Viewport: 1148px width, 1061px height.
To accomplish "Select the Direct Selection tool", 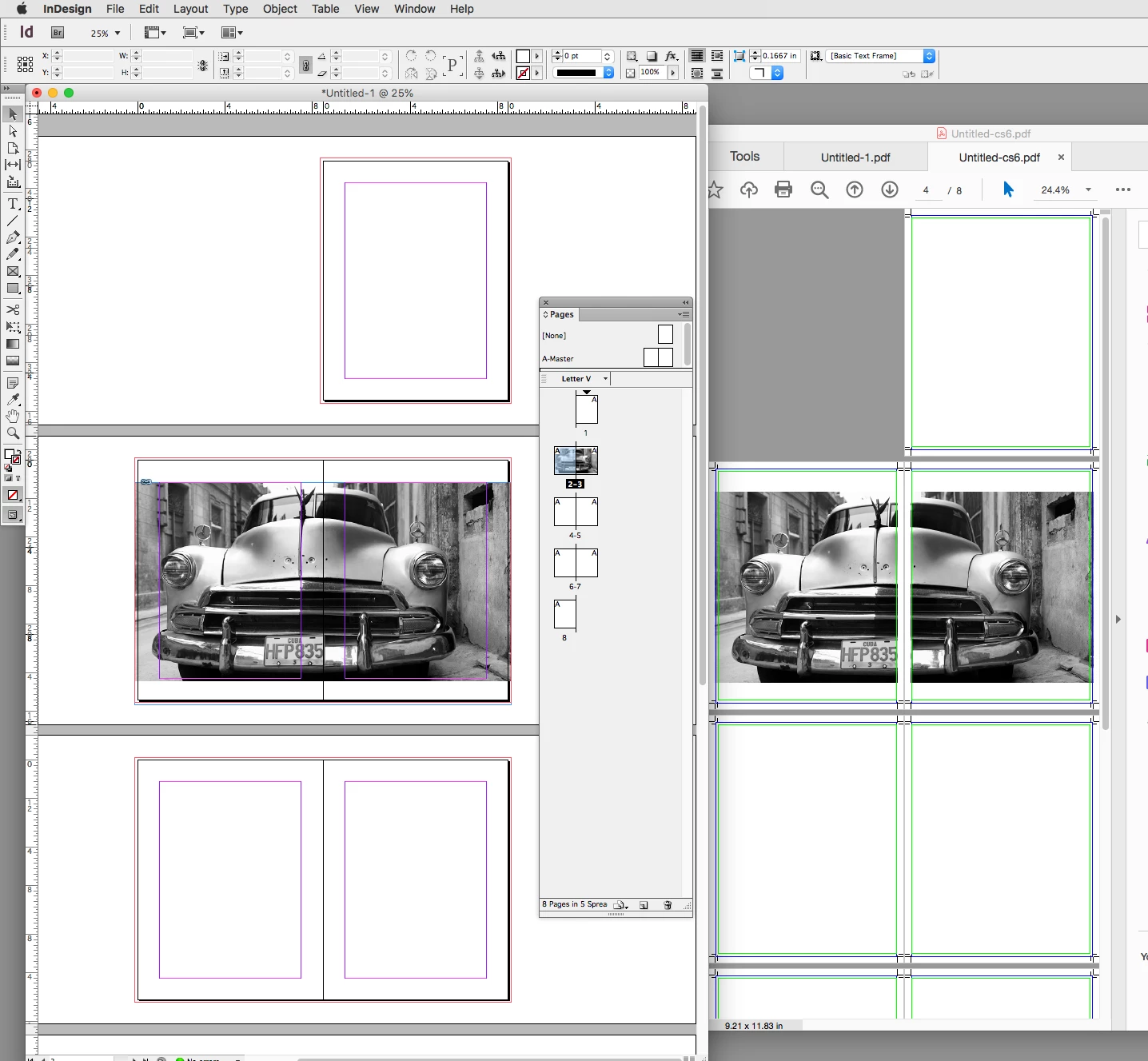I will pyautogui.click(x=13, y=131).
